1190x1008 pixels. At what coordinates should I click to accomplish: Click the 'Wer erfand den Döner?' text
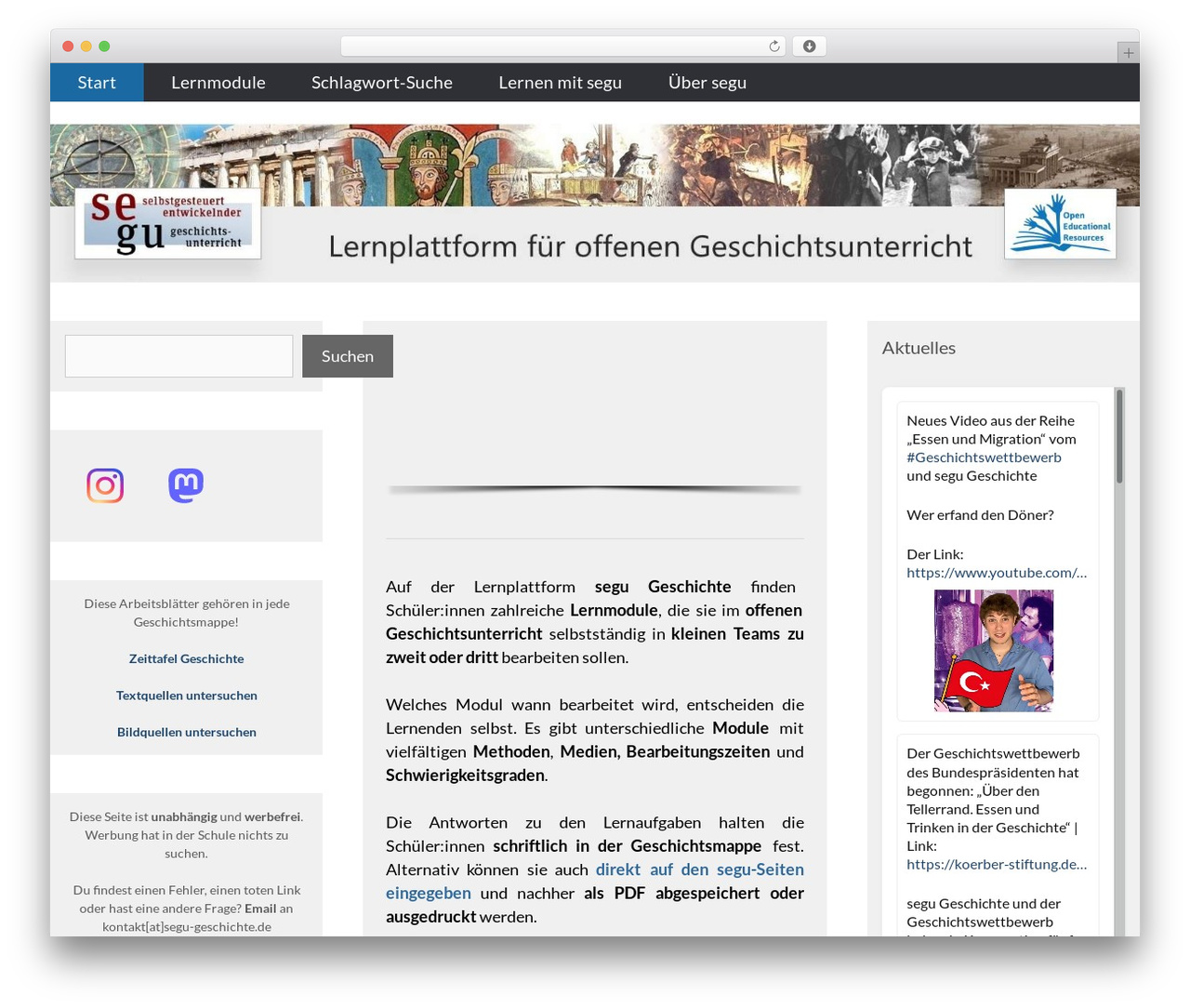(980, 515)
